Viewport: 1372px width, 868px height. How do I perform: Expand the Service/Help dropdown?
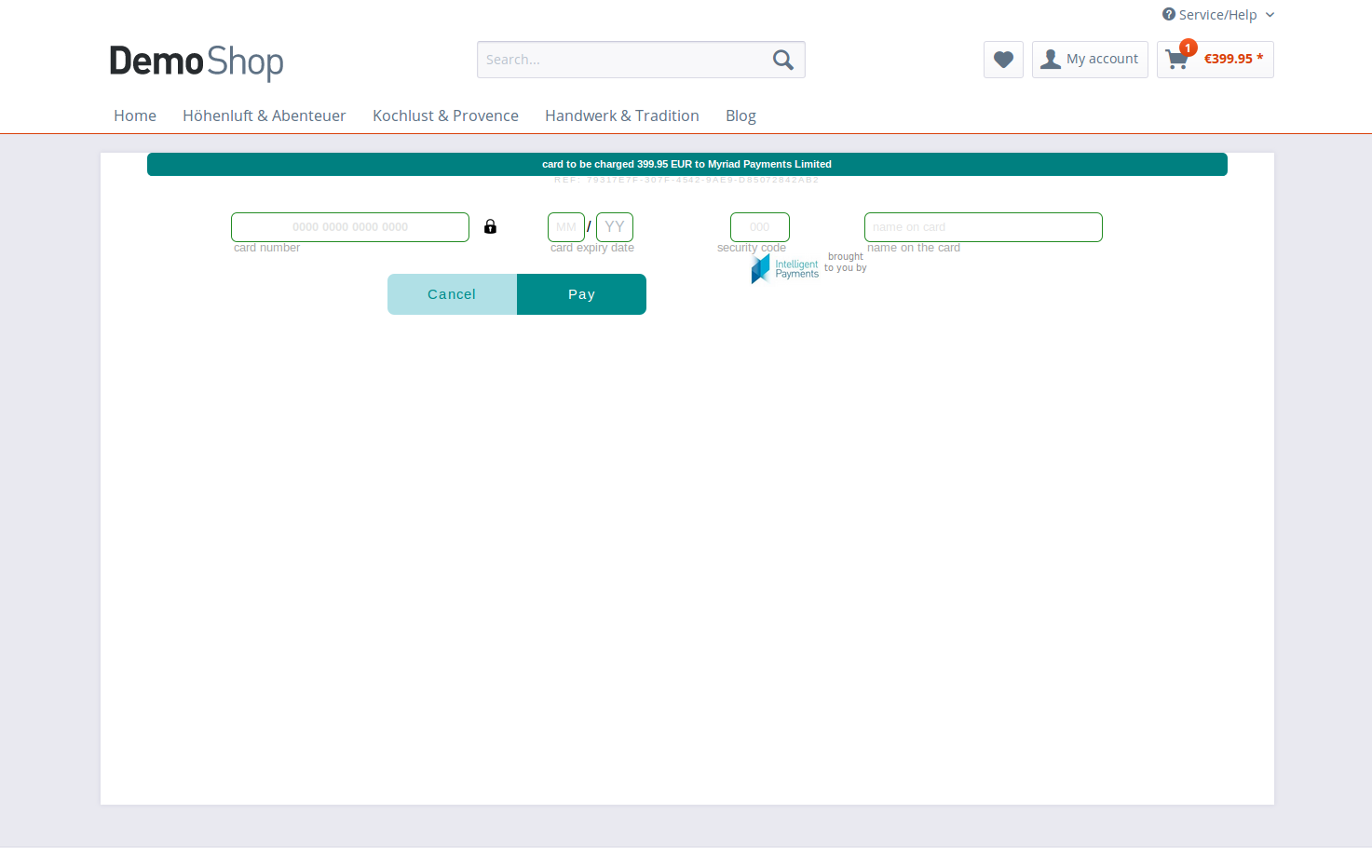coord(1218,15)
